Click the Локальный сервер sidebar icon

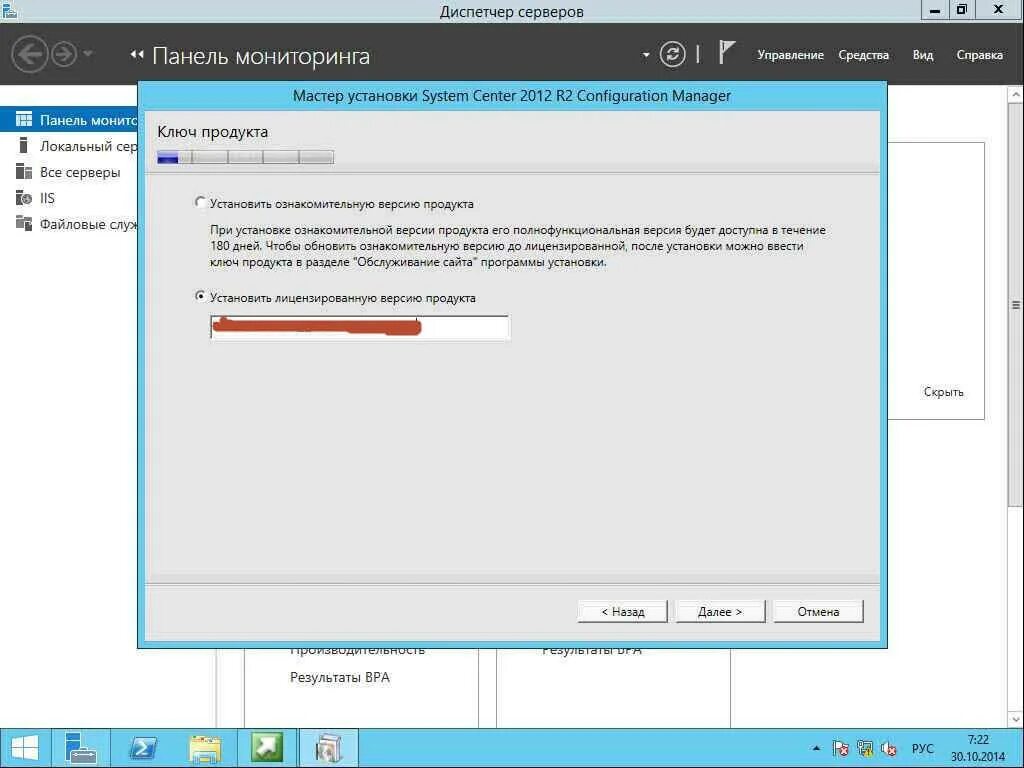click(x=24, y=145)
